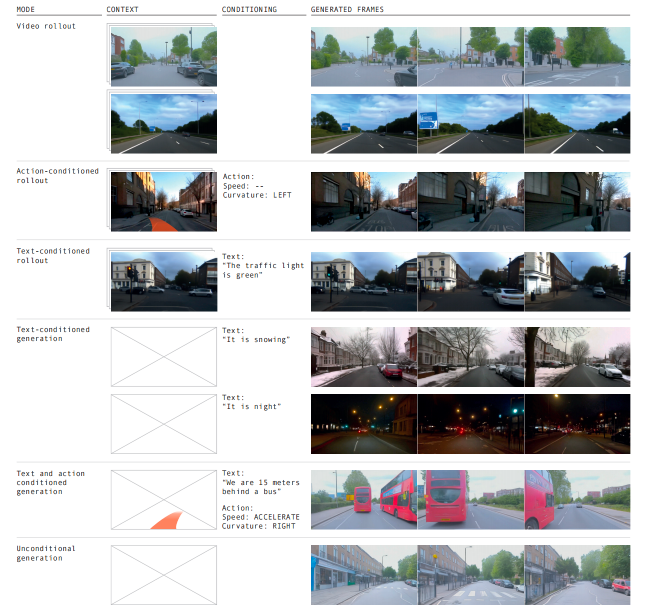
Task: Select 'Text and action conditioned generation' label
Action: [x=50, y=482]
